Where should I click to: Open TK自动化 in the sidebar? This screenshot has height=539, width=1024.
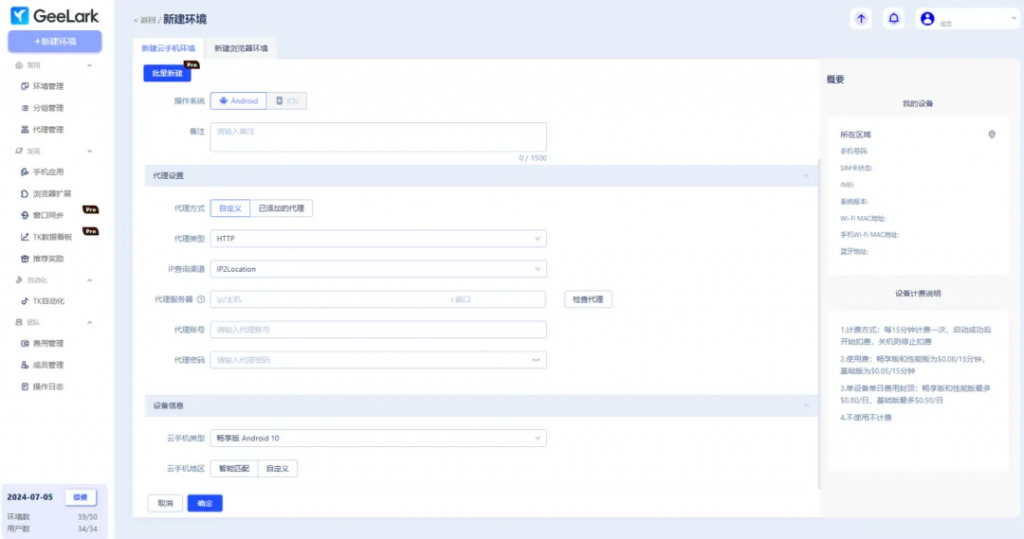(x=49, y=301)
